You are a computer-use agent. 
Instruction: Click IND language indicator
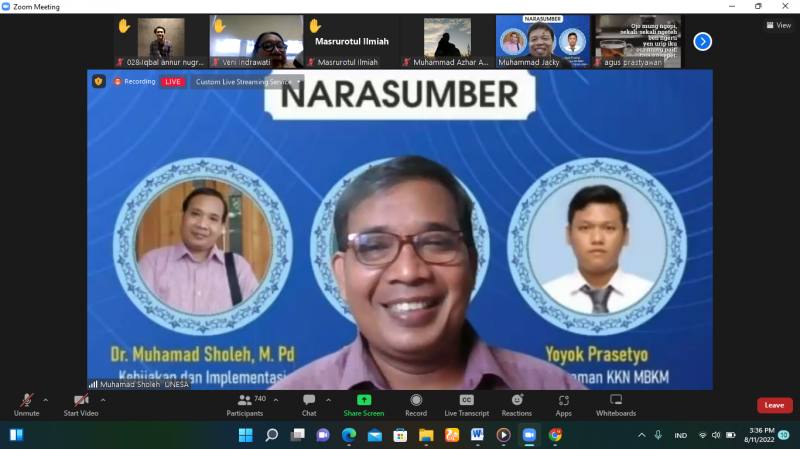pos(681,435)
